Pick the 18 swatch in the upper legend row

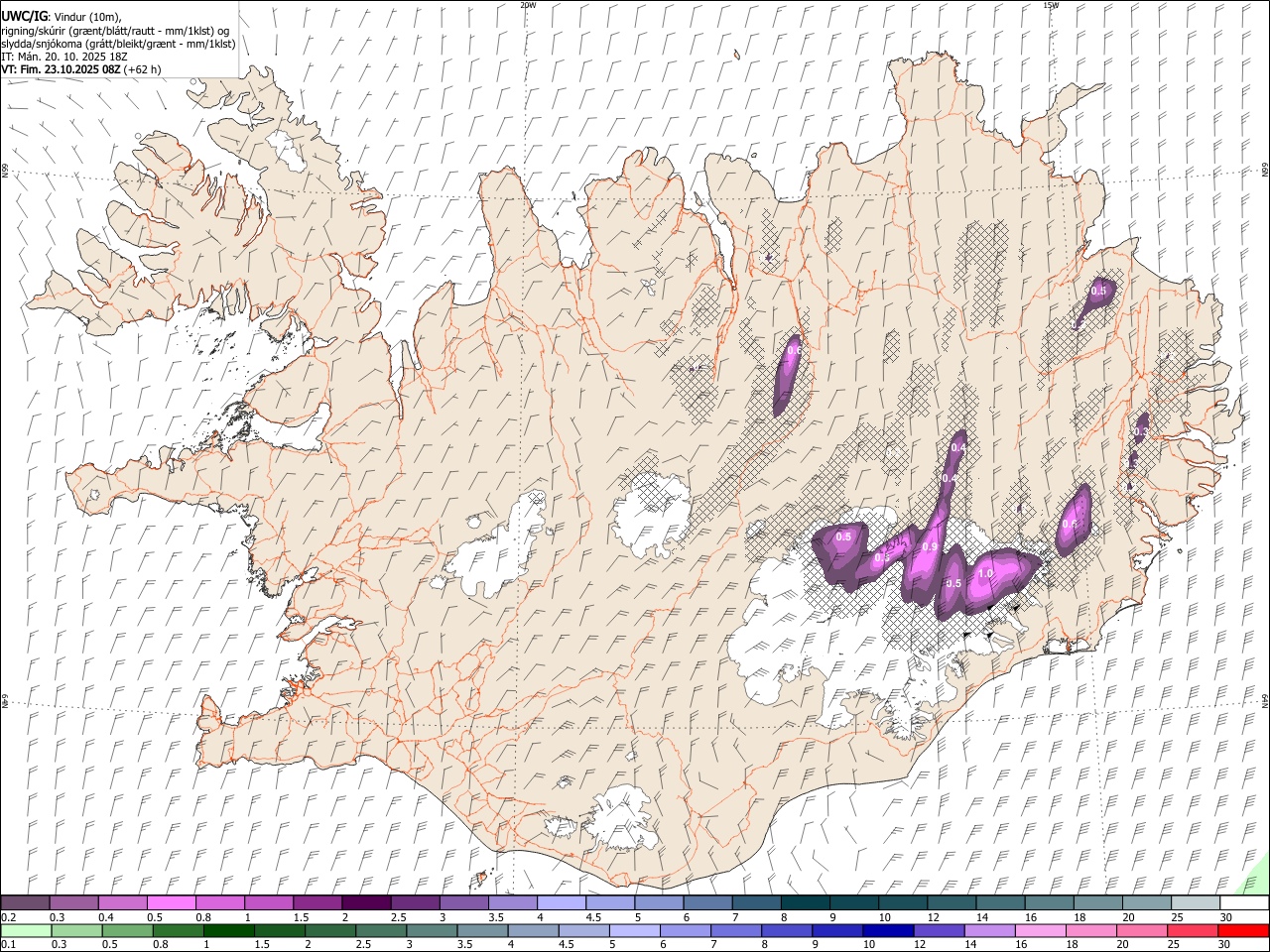(x=1097, y=903)
